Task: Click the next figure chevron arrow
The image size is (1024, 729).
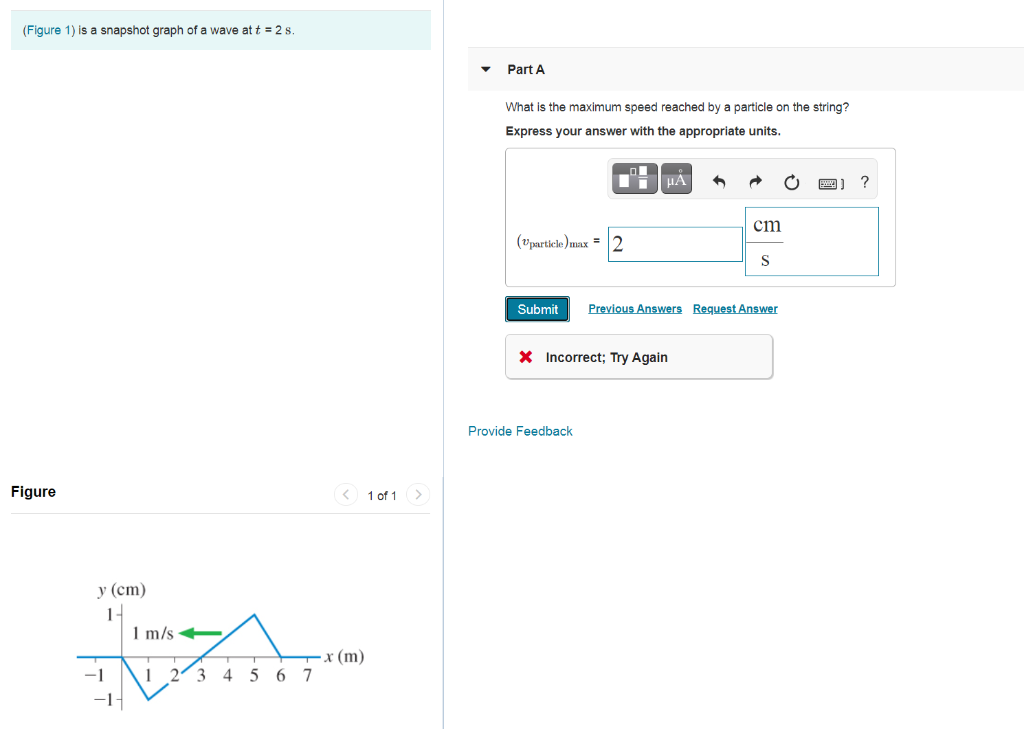Action: tap(417, 494)
